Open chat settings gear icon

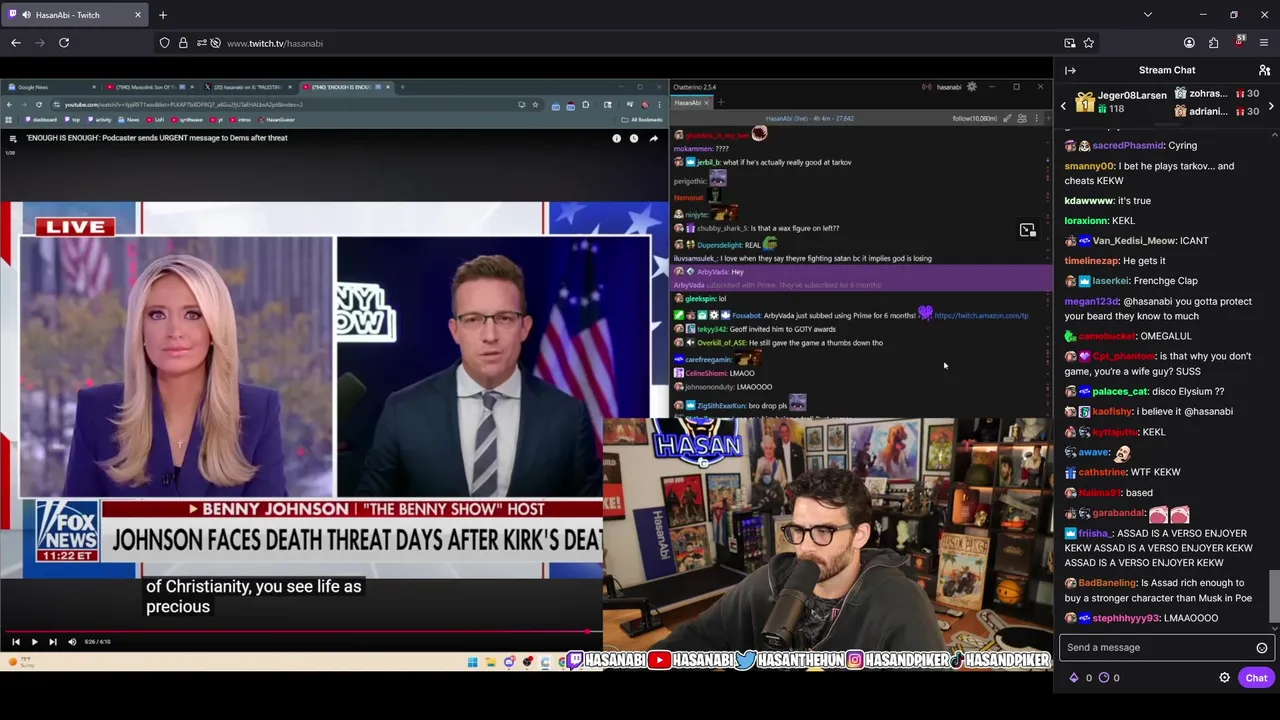(1224, 678)
